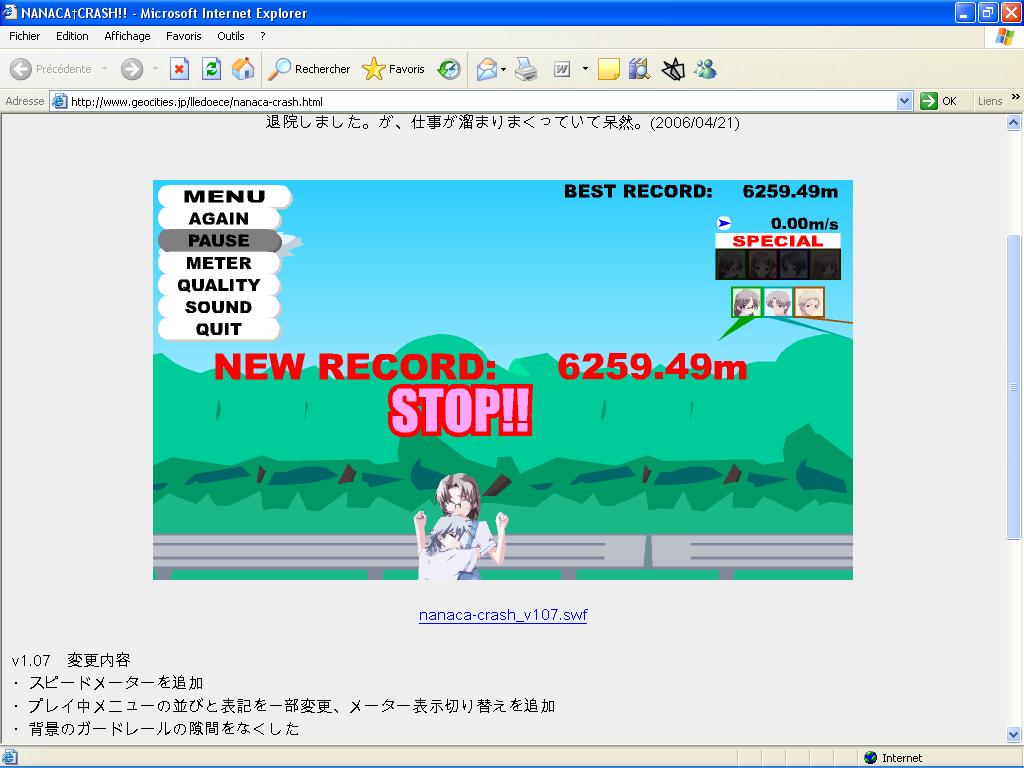1024x768 pixels.
Task: Open the Messenger people icon
Action: 705,69
